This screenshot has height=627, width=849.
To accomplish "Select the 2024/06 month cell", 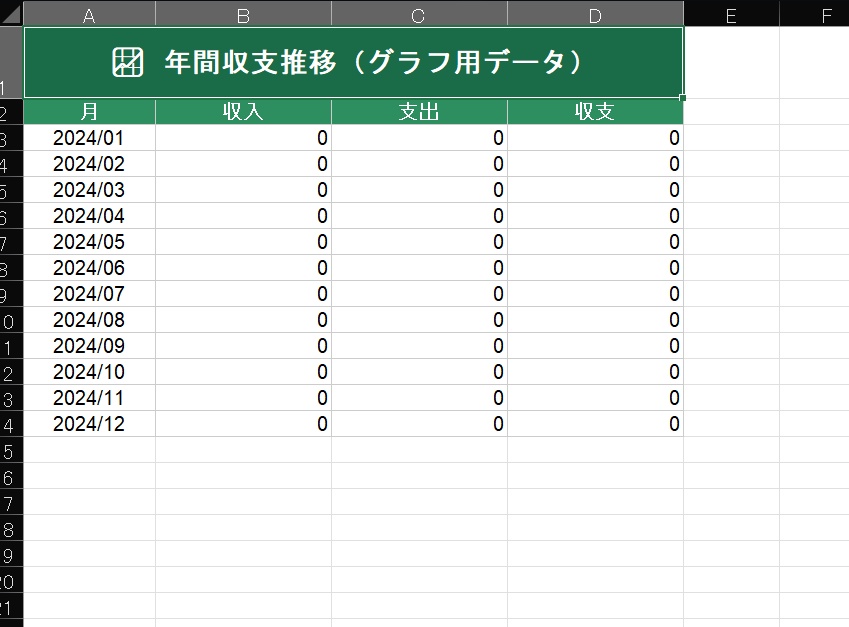I will coord(89,268).
